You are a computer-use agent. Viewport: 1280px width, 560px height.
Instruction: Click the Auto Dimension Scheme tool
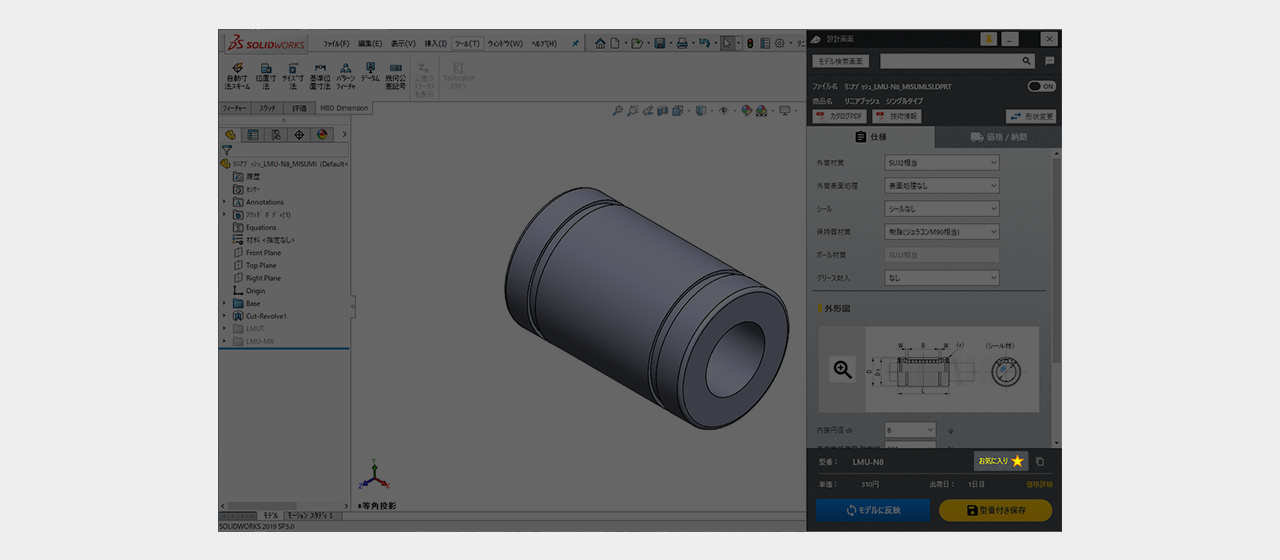(x=238, y=76)
